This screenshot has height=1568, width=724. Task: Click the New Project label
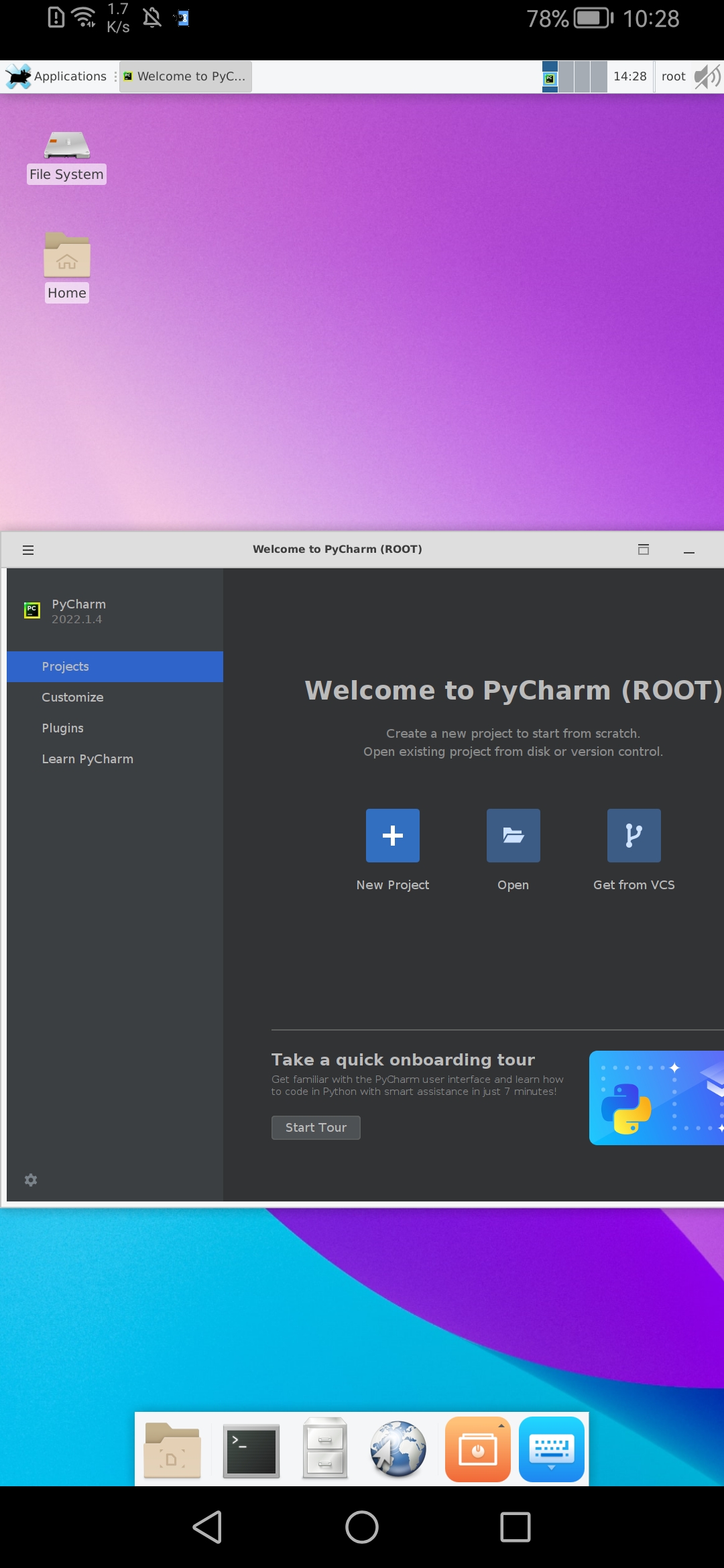[x=393, y=885]
